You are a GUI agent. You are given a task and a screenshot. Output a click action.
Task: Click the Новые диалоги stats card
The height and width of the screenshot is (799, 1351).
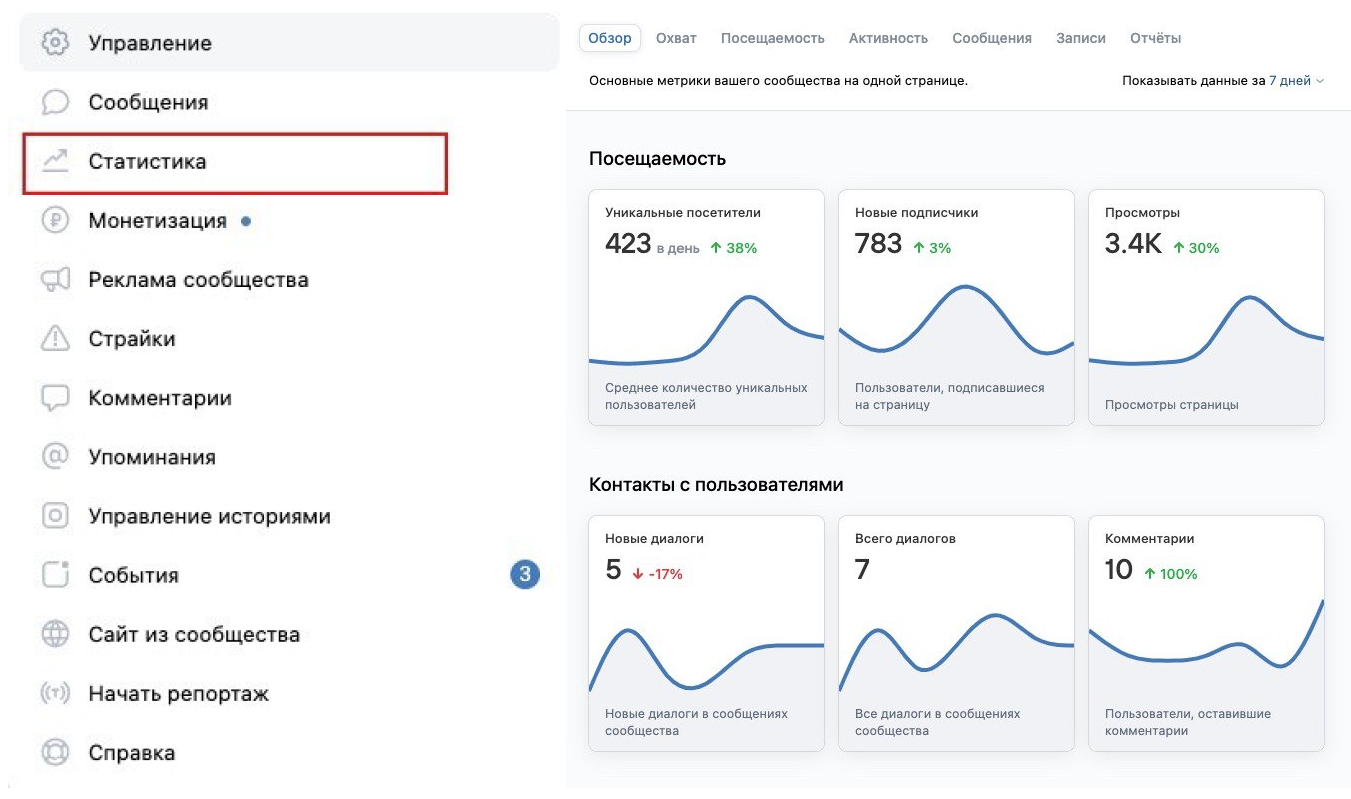click(x=706, y=634)
